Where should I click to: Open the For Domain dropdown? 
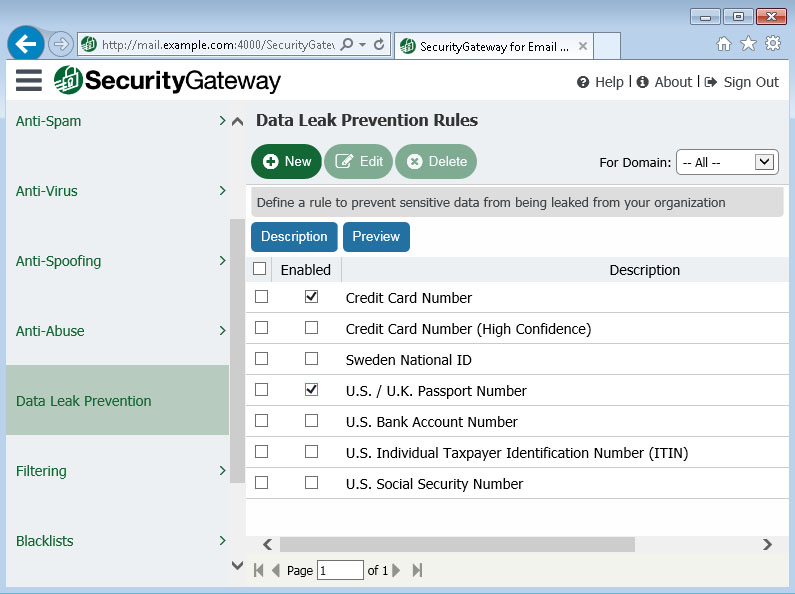[x=726, y=162]
